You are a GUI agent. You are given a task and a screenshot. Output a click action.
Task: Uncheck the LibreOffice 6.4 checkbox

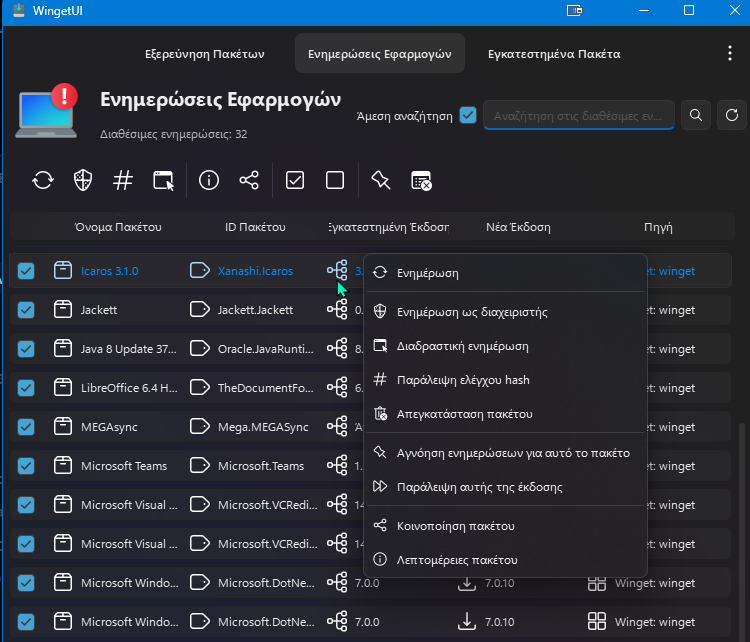26,387
